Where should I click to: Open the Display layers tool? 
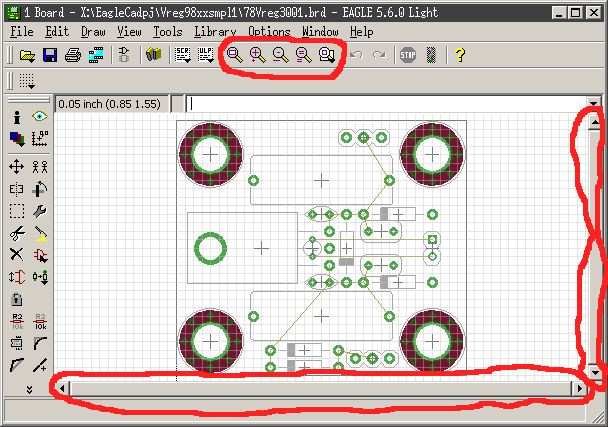pyautogui.click(x=17, y=139)
